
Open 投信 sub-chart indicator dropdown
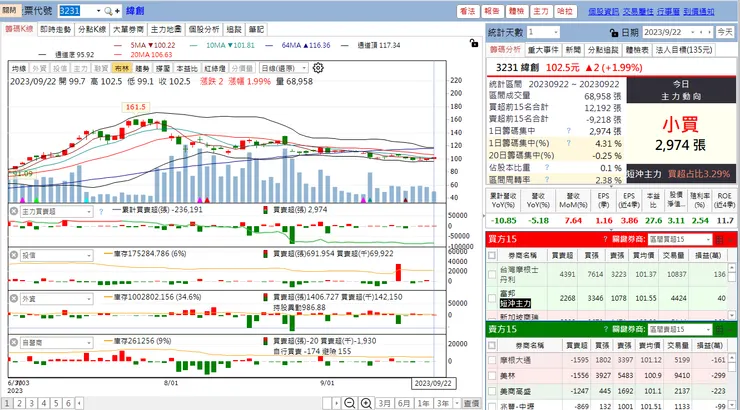tap(89, 255)
